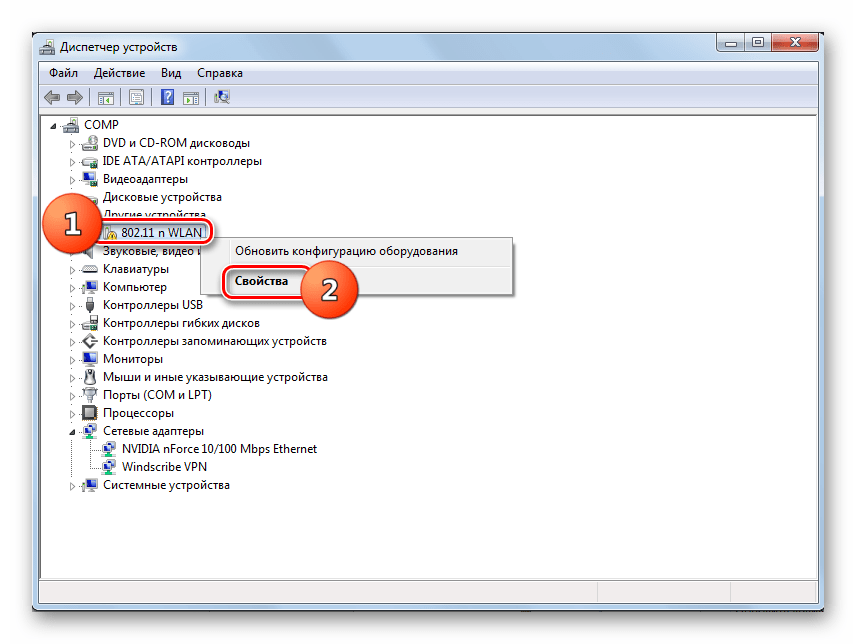The height and width of the screenshot is (644, 856).
Task: Open the Вид menu
Action: 171,73
